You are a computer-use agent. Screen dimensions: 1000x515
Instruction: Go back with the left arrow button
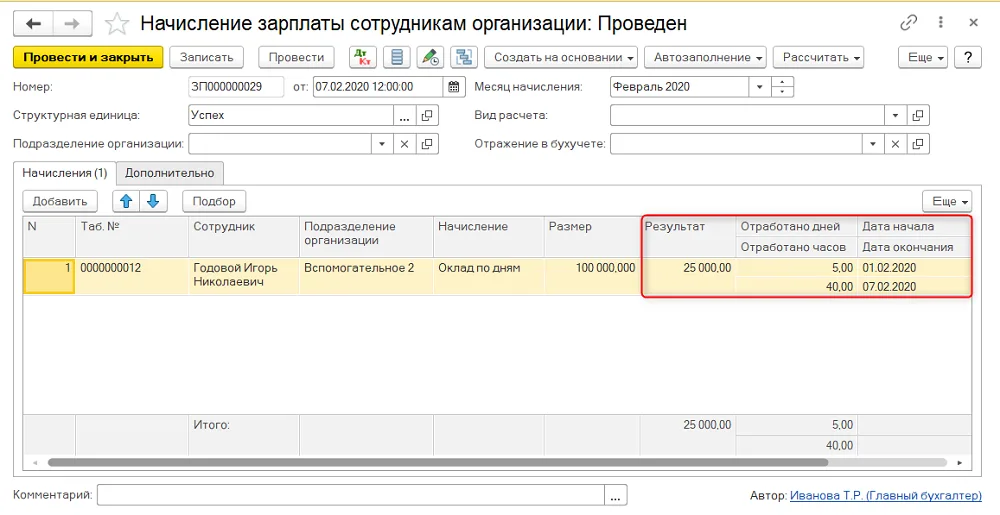[33, 24]
